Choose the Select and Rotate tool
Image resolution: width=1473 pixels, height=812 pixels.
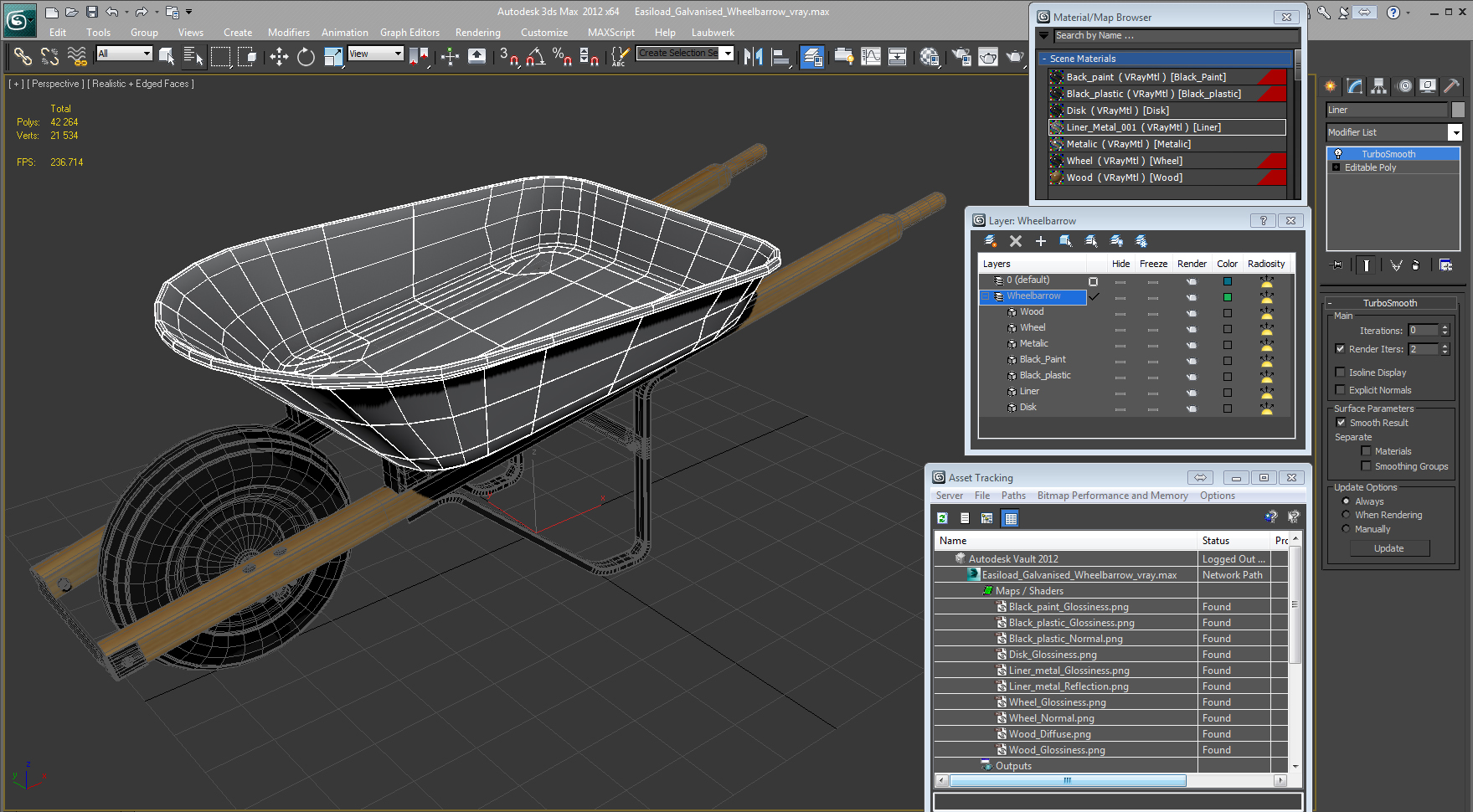306,56
